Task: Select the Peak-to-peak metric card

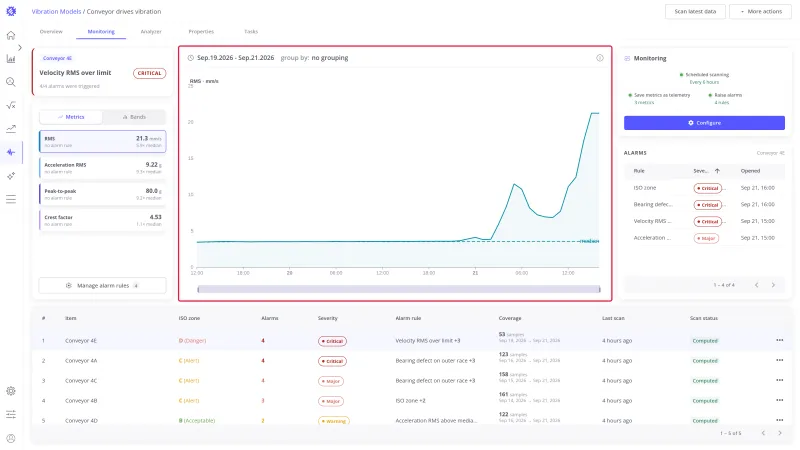Action: 103,194
